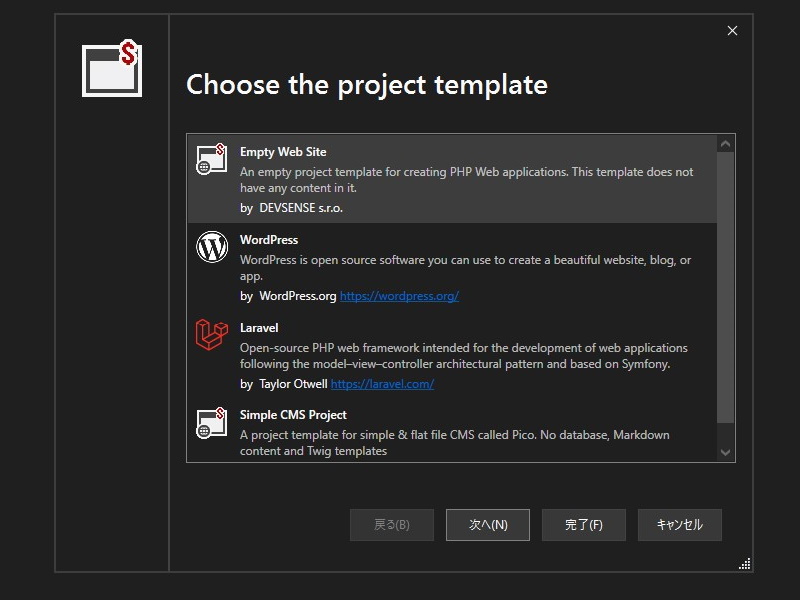This screenshot has height=600, width=800.
Task: Choose the Laravel template title
Action: [x=259, y=328]
